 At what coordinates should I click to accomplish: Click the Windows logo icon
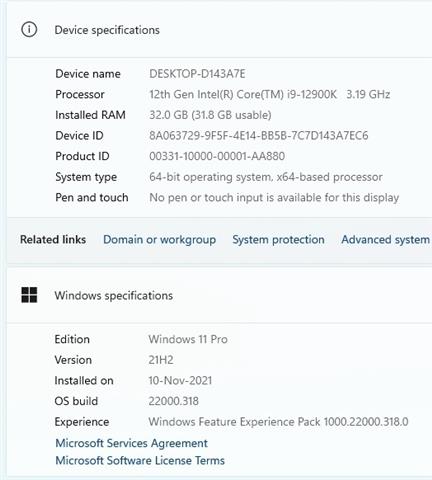coord(29,295)
